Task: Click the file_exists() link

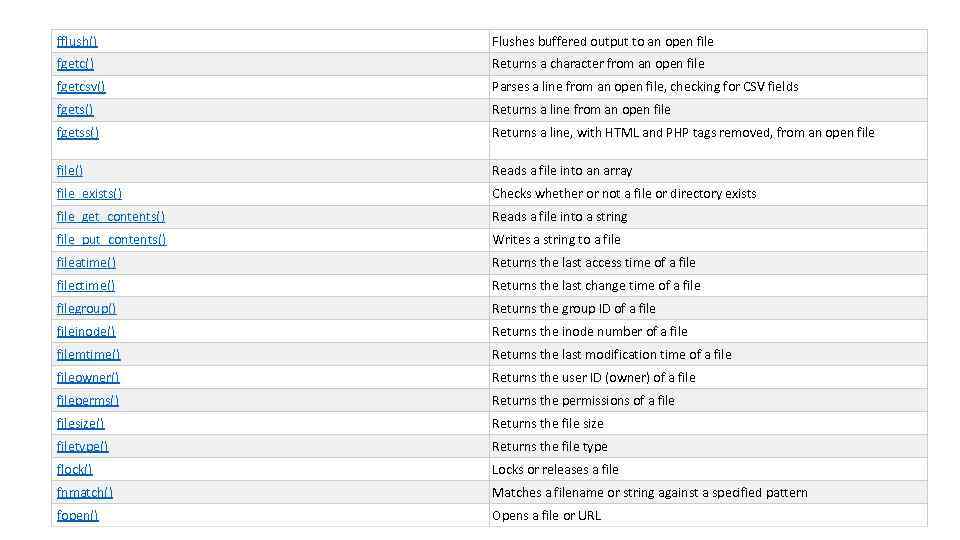Action: pos(89,194)
